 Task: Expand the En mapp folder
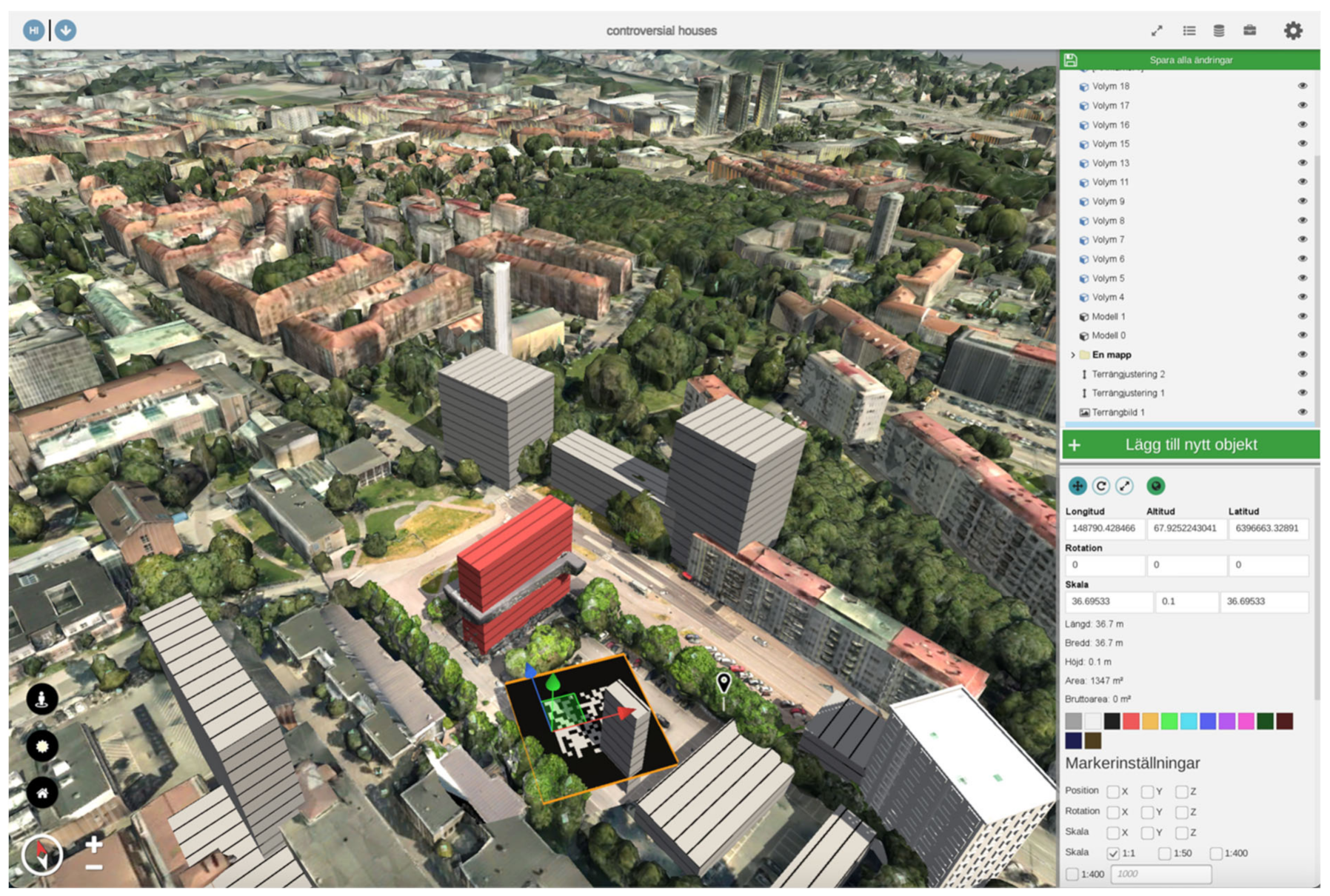pyautogui.click(x=1072, y=355)
